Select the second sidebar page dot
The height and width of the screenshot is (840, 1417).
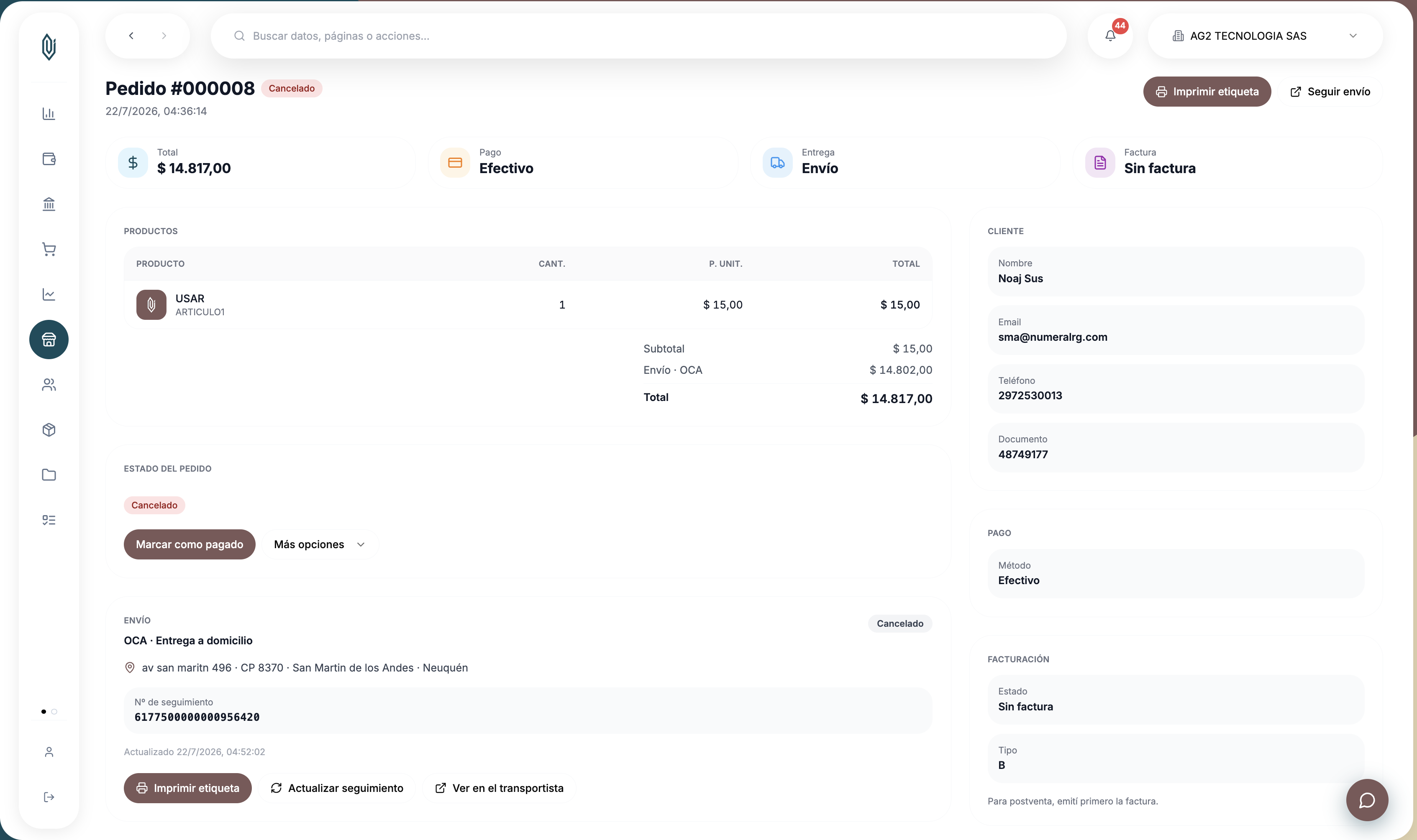(x=54, y=712)
